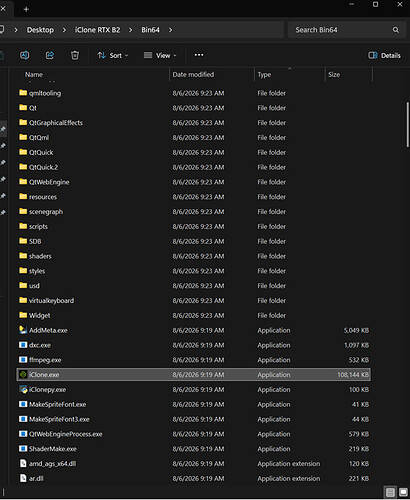Select the iClone.exe application file
The width and height of the screenshot is (410, 500).
193,375
